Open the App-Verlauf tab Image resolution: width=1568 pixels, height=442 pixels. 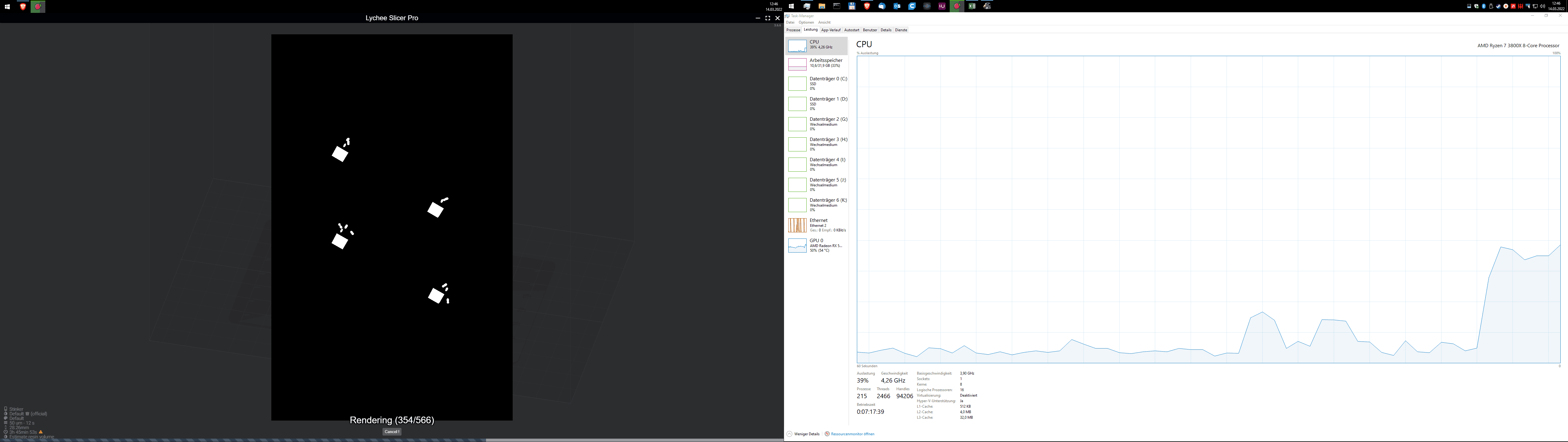tap(830, 30)
